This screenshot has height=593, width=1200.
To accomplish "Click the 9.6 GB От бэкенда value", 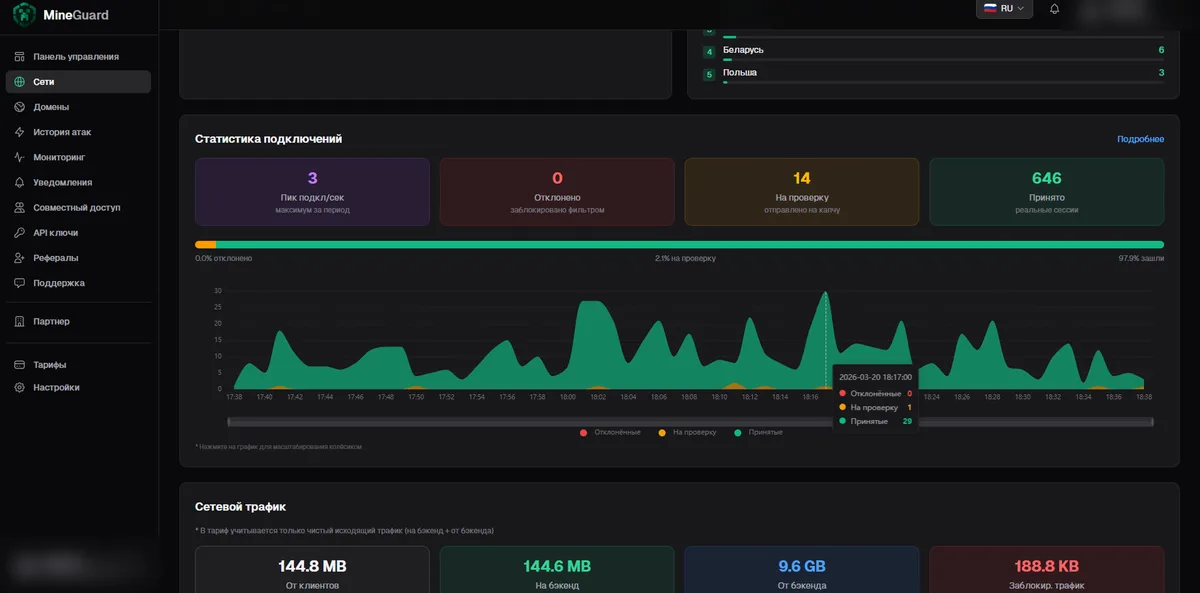I will pyautogui.click(x=802, y=567).
